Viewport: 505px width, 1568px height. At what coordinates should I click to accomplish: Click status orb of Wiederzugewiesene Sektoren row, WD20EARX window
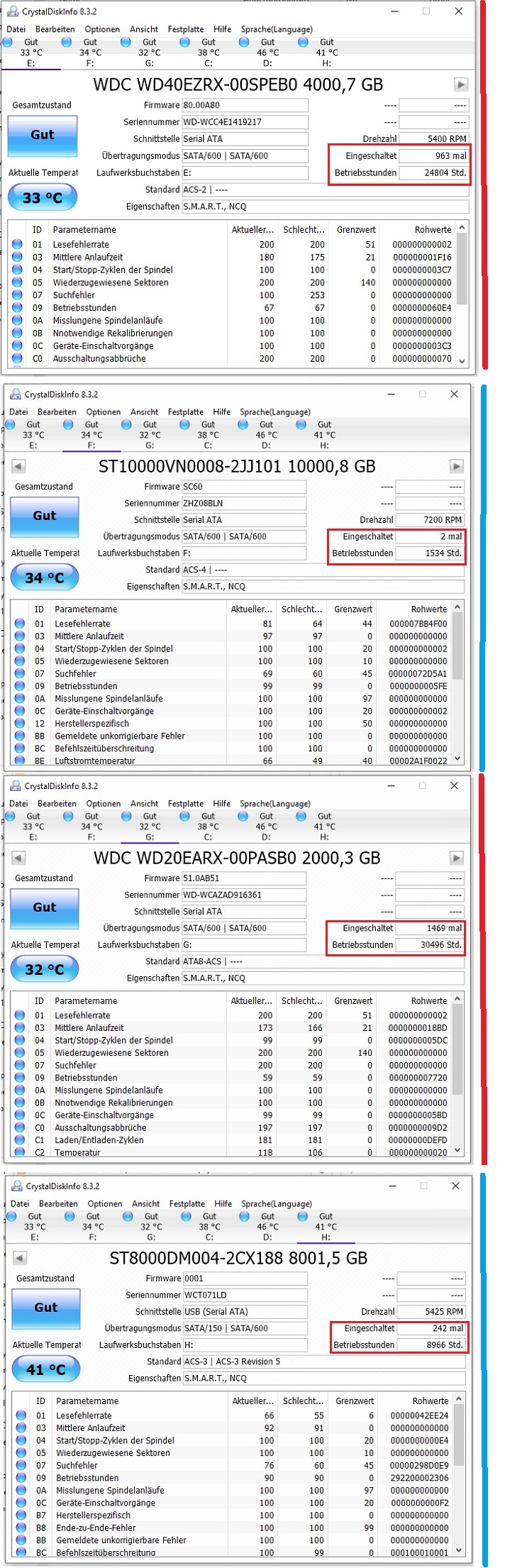pyautogui.click(x=20, y=1052)
